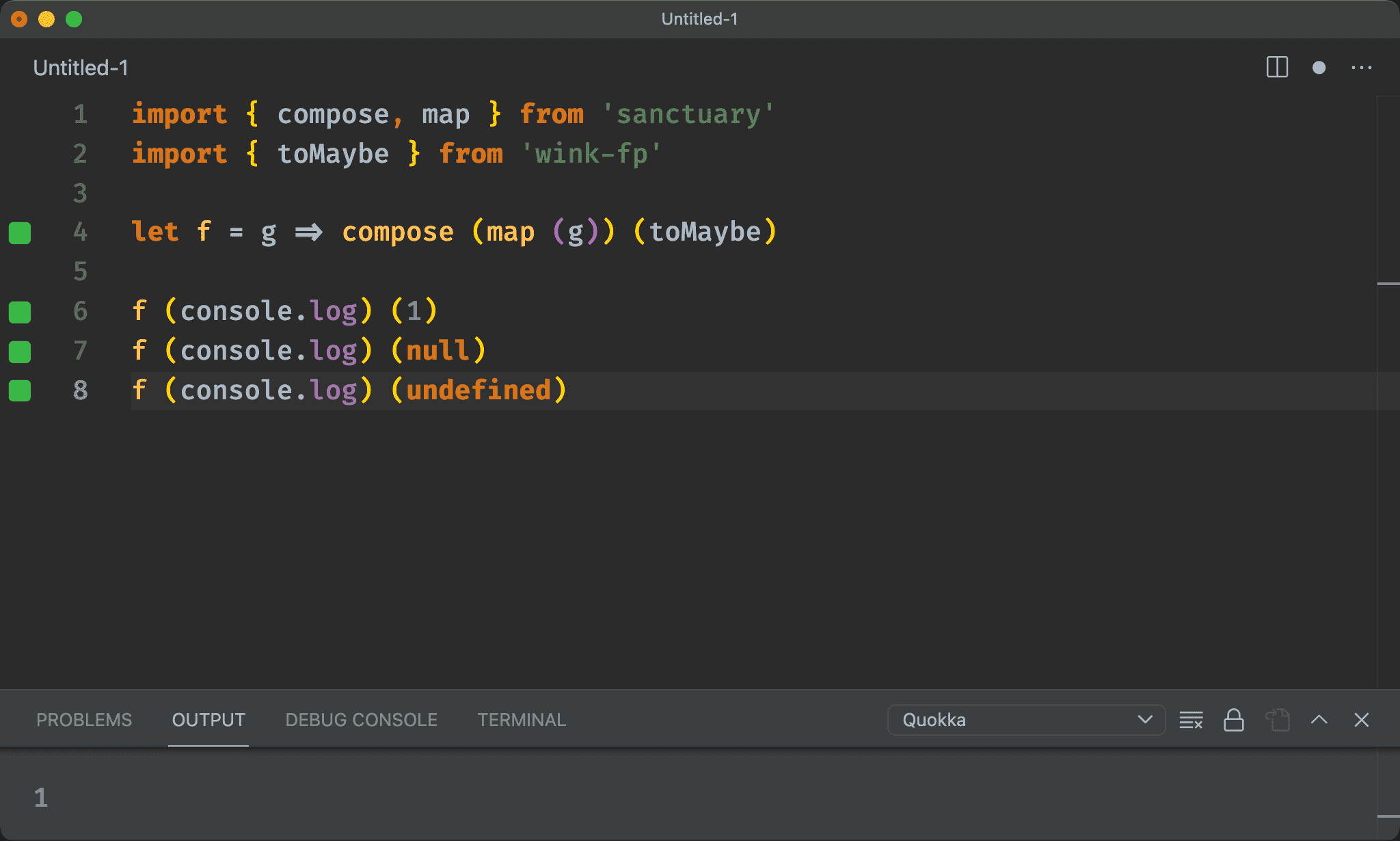Click the Quokka coverage marker on line 7
This screenshot has width=1400, height=841.
tap(20, 351)
